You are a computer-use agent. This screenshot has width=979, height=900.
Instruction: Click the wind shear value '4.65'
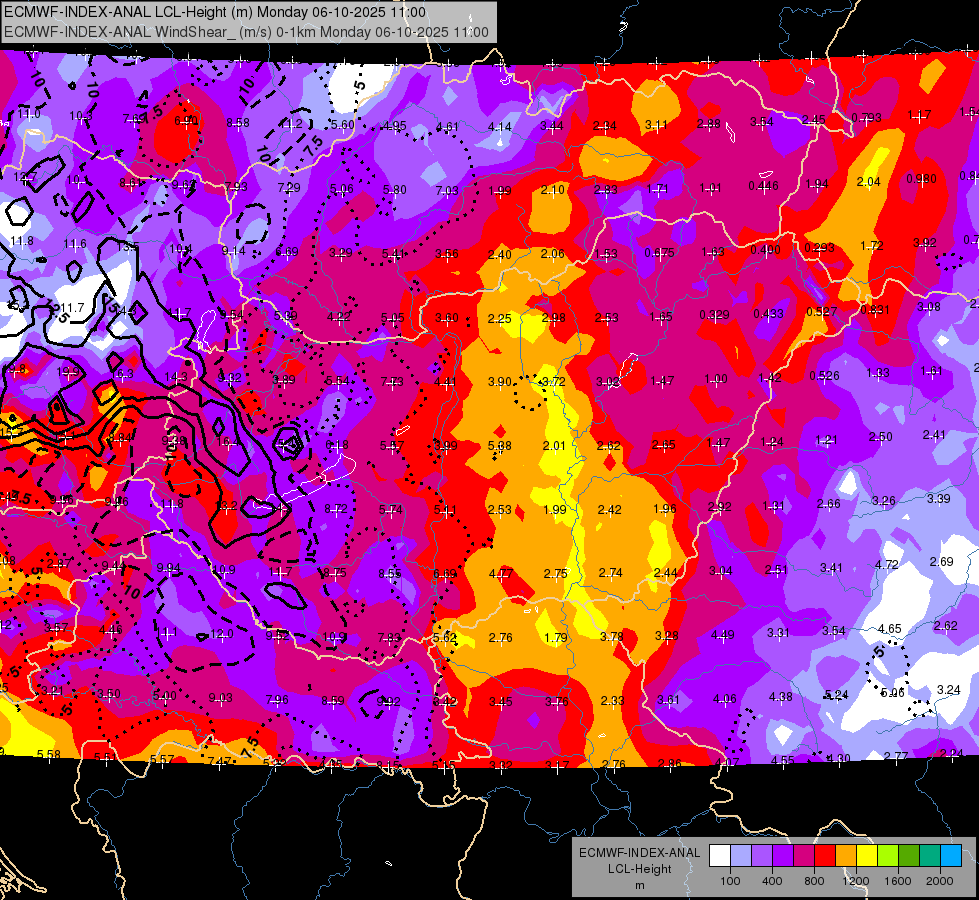point(890,628)
